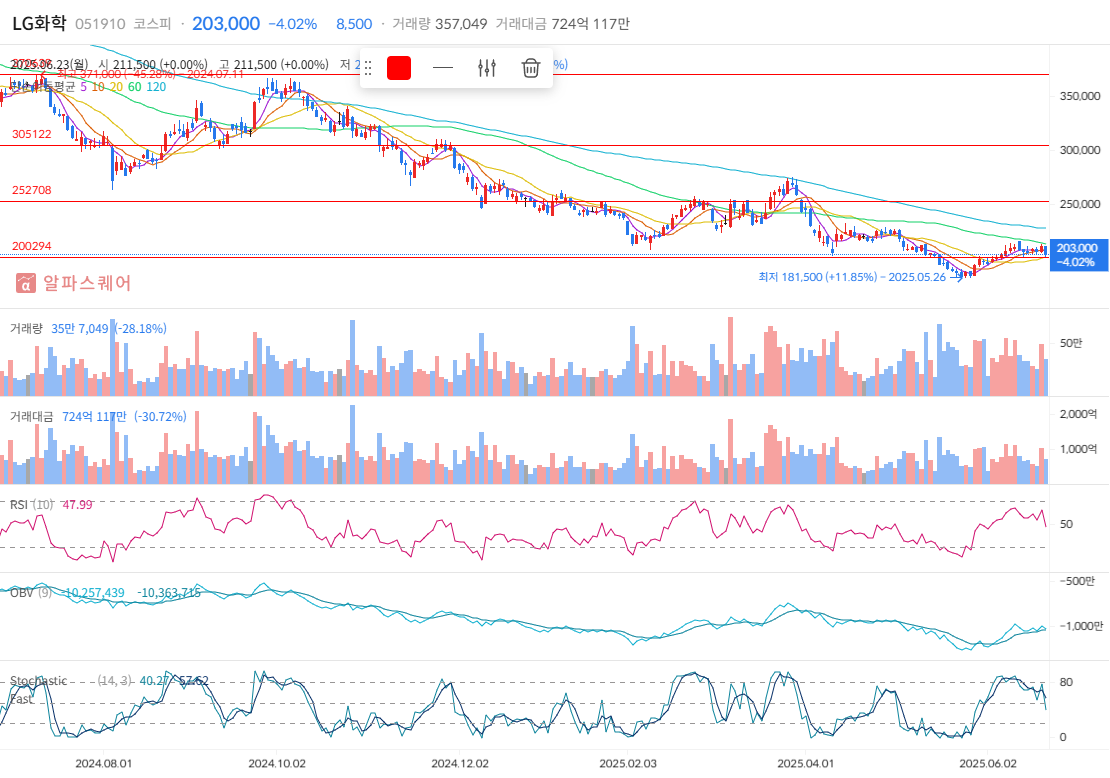The height and width of the screenshot is (778, 1110).
Task: Click the 2025.06.02 date axis label
Action: [988, 764]
